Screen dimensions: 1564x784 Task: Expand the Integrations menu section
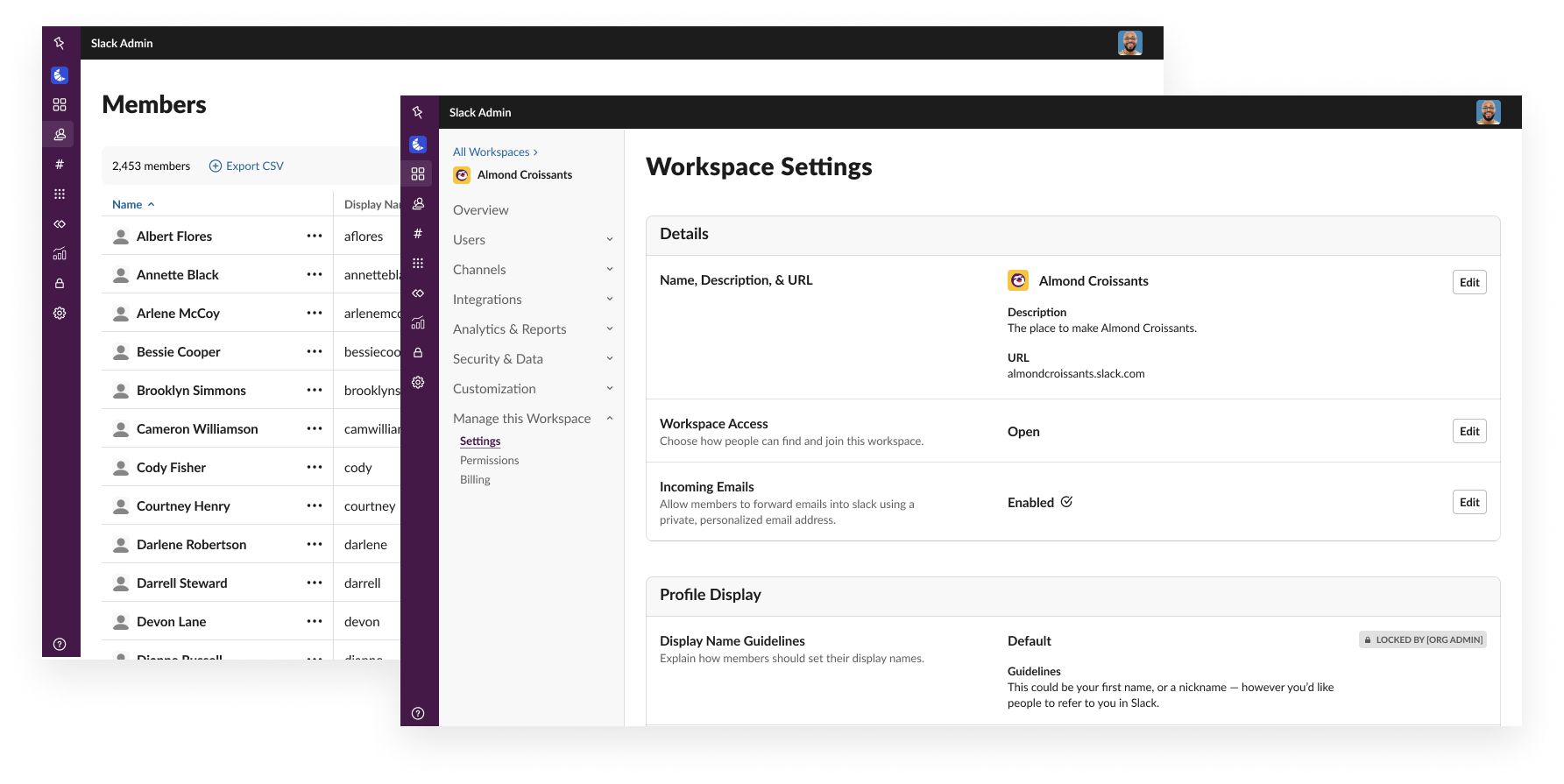(x=533, y=300)
